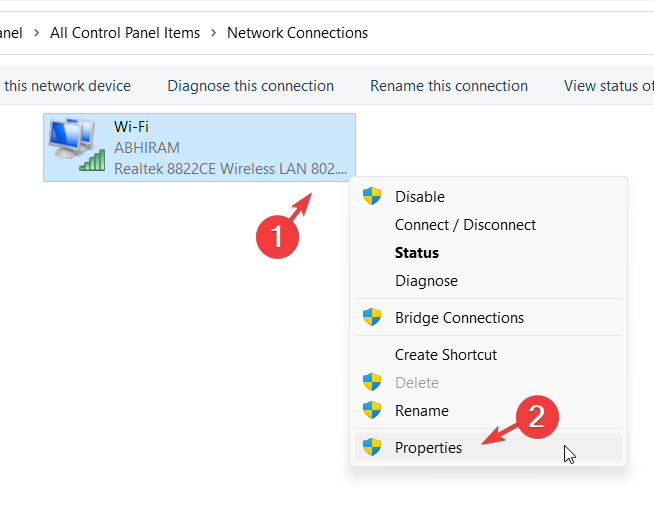Go to All Control Panel Items breadcrumb
Viewport: 654px width, 524px height.
point(125,33)
